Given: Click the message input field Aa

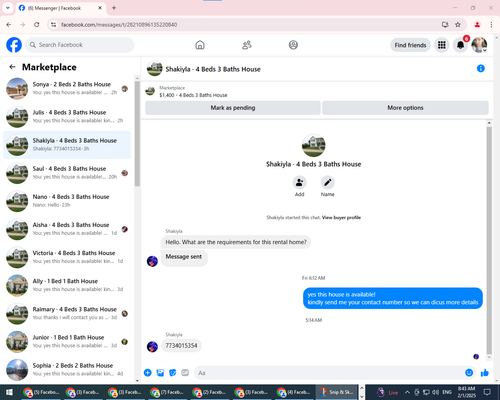Looking at the screenshot, I should [x=335, y=373].
